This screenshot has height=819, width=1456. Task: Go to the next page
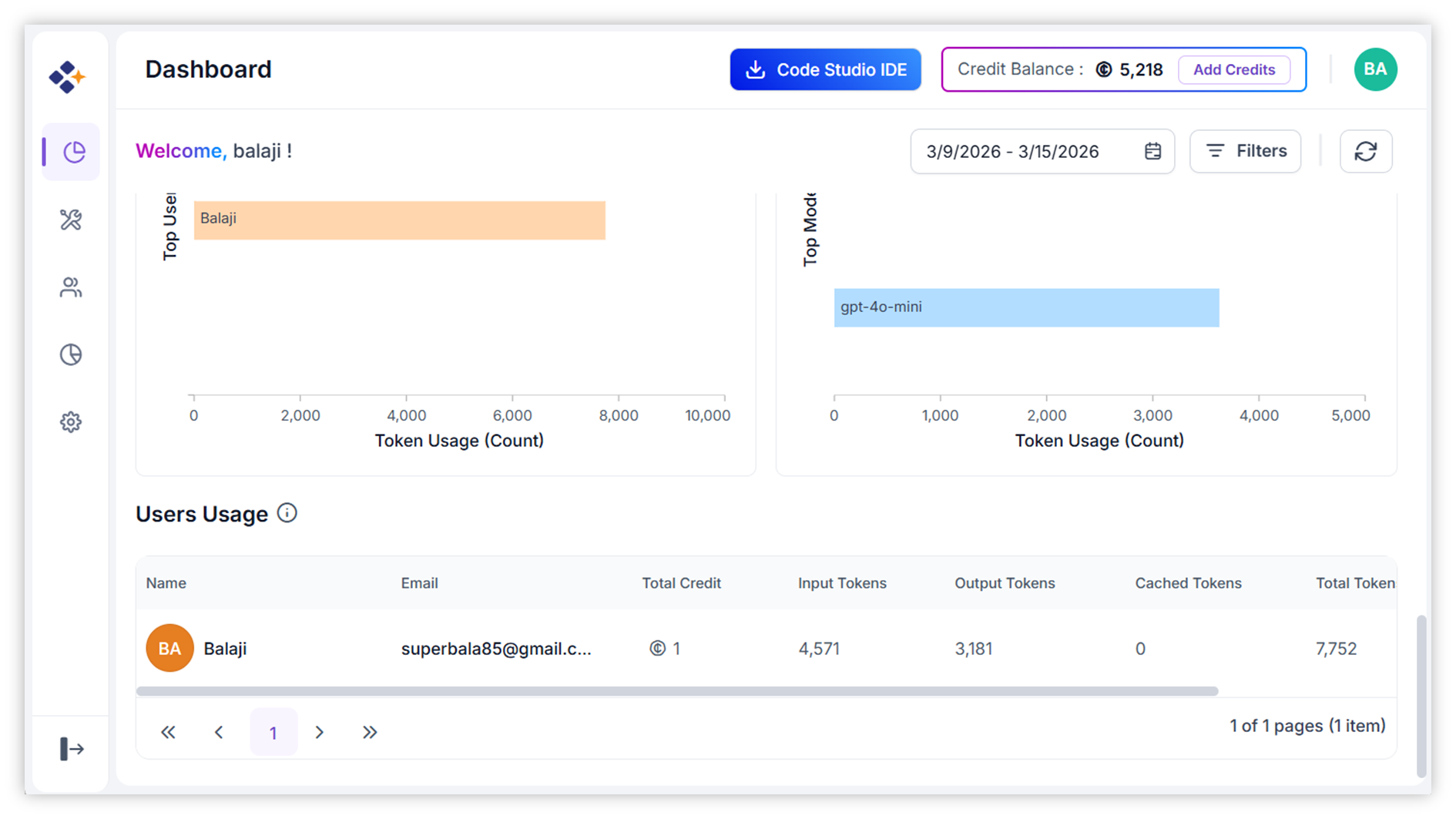coord(320,732)
